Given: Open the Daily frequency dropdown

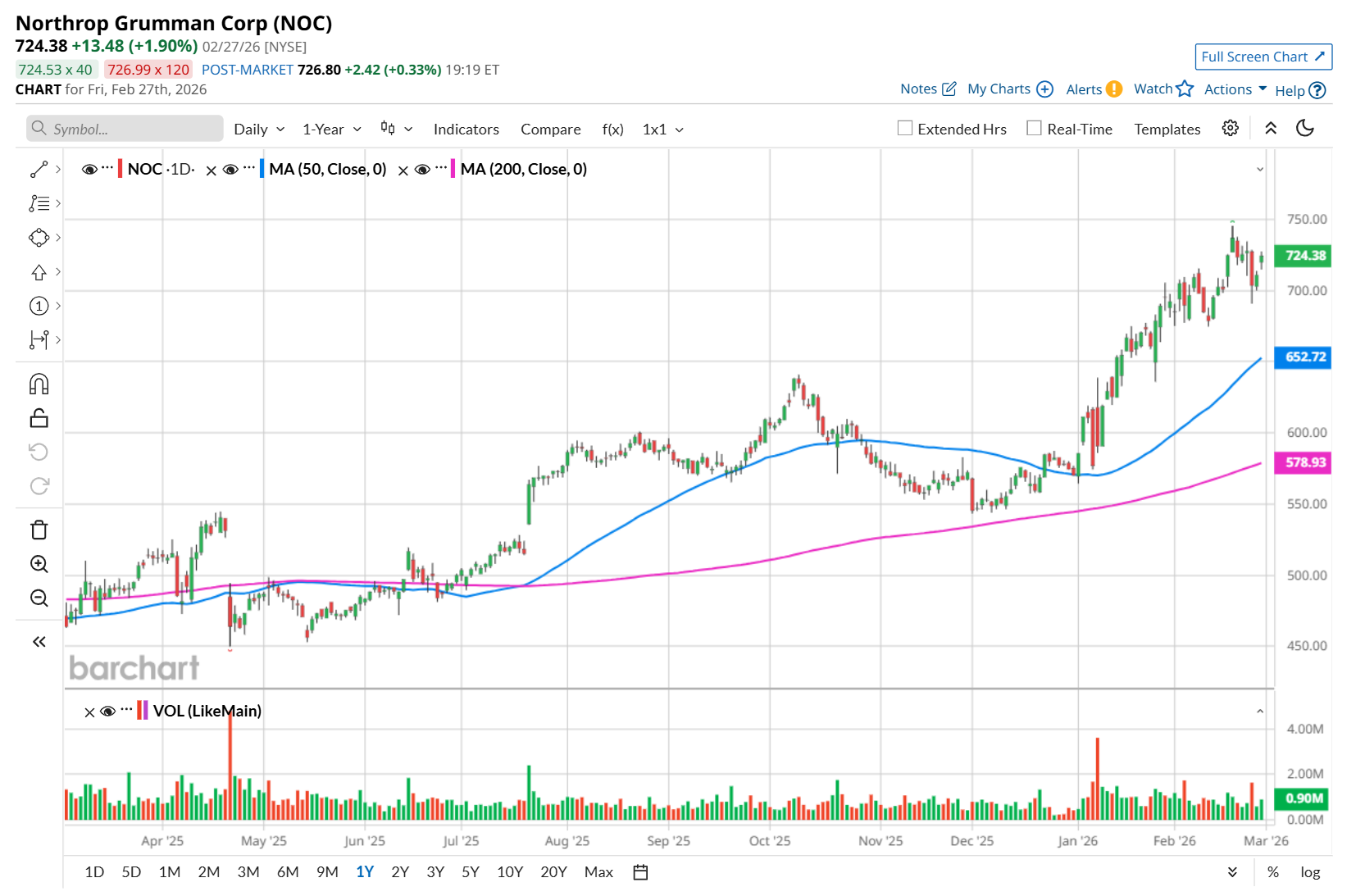Looking at the screenshot, I should tap(259, 130).
